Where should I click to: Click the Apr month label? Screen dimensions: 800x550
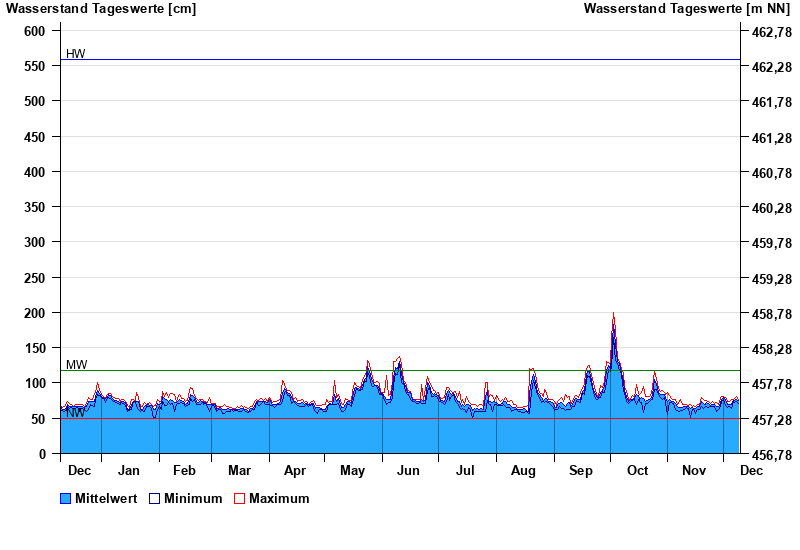(295, 470)
